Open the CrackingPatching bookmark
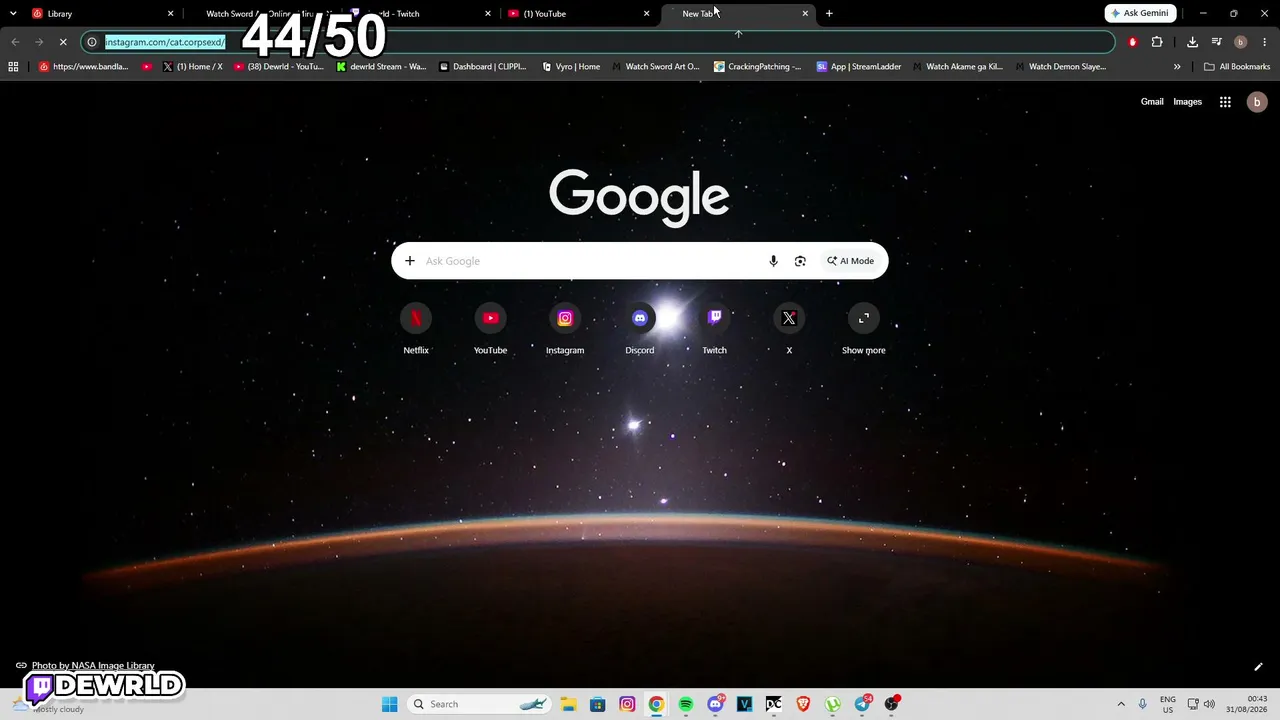This screenshot has width=1280, height=720. click(x=757, y=67)
